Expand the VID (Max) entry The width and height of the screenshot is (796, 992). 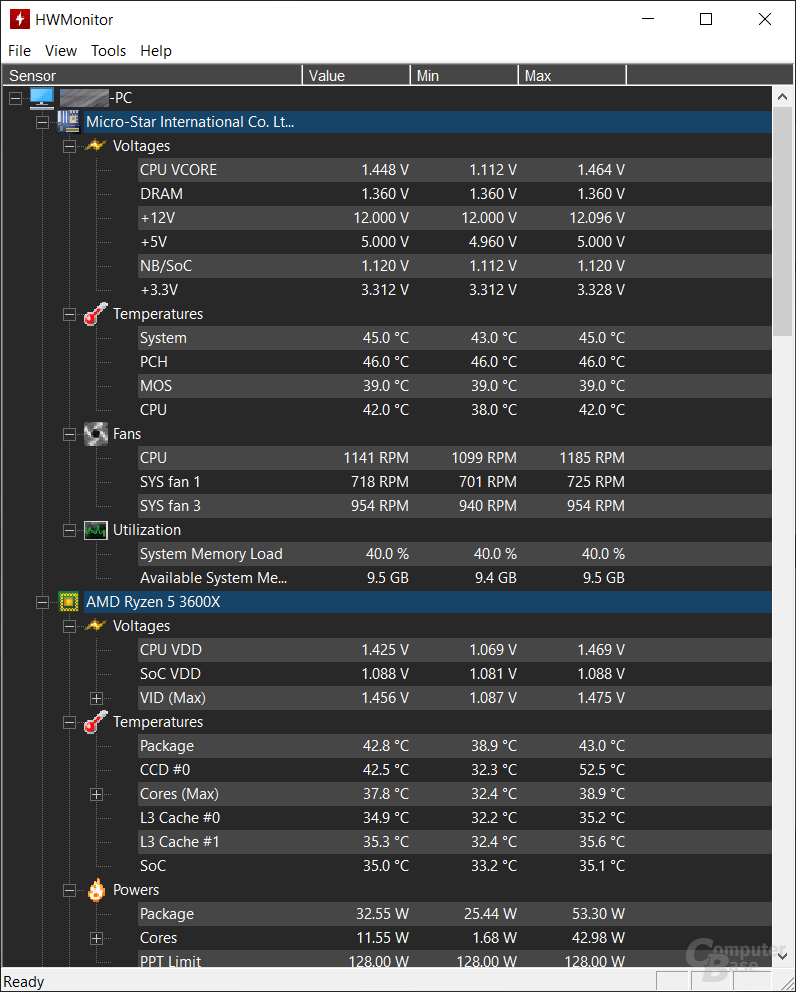tap(96, 698)
